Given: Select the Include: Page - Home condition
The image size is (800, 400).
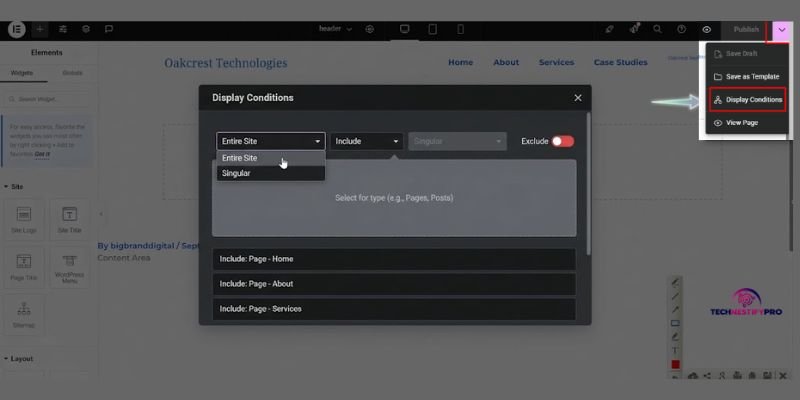Looking at the screenshot, I should [394, 259].
